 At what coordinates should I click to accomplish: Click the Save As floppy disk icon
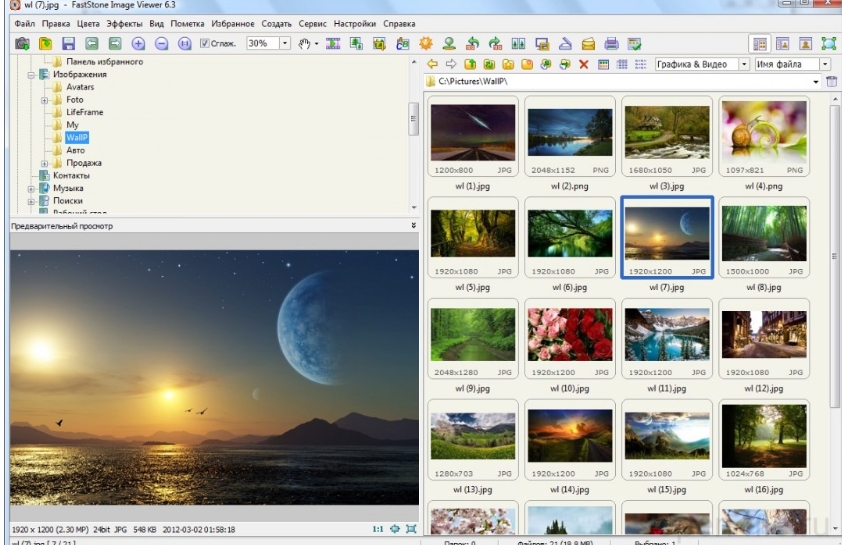[x=68, y=43]
